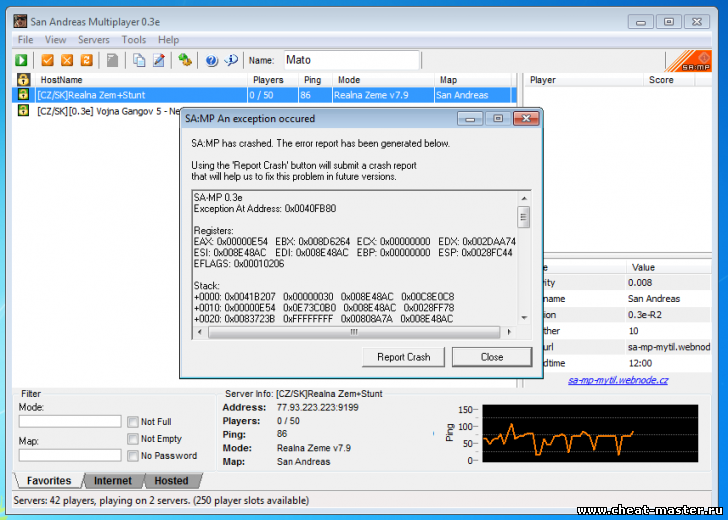Toggle the Not Empty filter checkbox
Screen dimensions: 728x520
[x=133, y=439]
